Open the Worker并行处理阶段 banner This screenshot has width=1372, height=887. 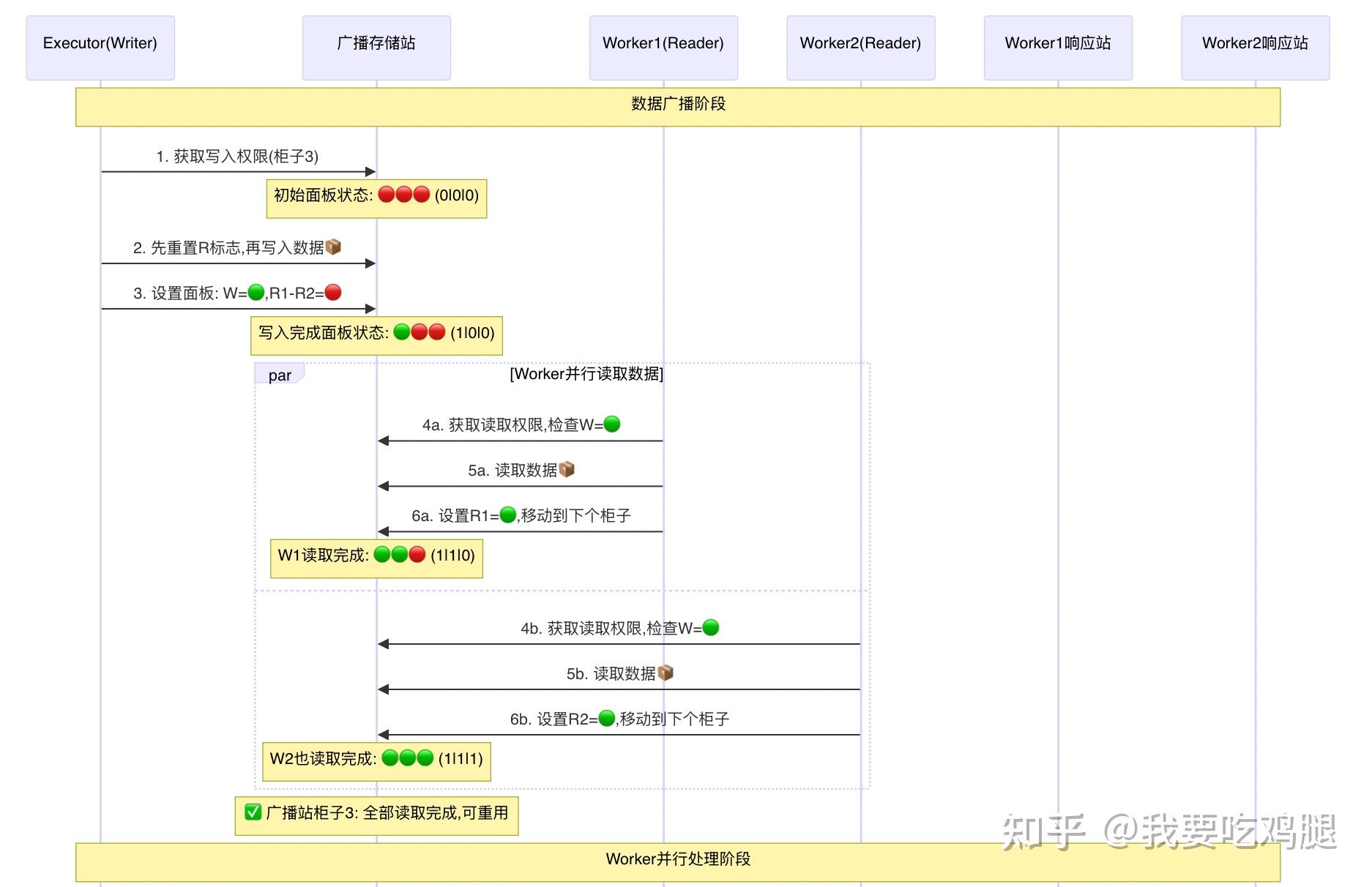681,860
